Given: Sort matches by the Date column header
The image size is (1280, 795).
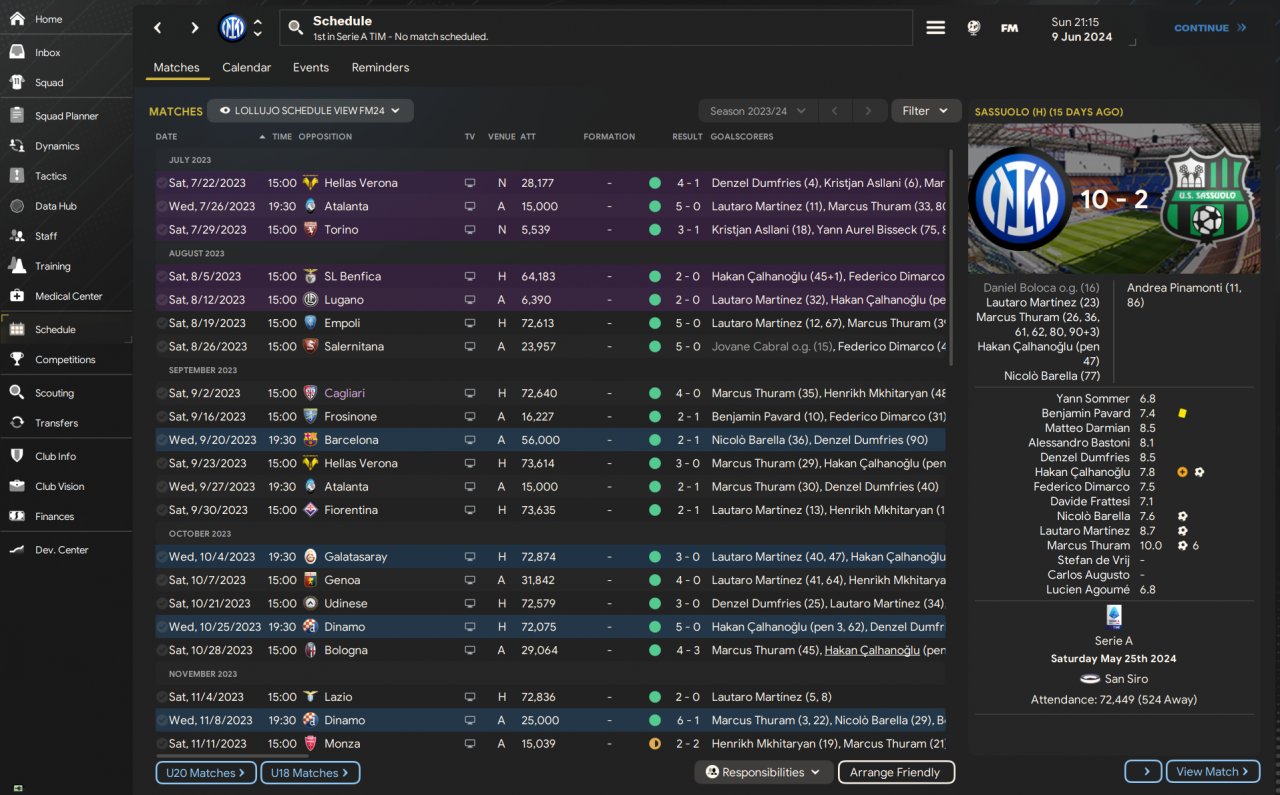Looking at the screenshot, I should (x=166, y=137).
